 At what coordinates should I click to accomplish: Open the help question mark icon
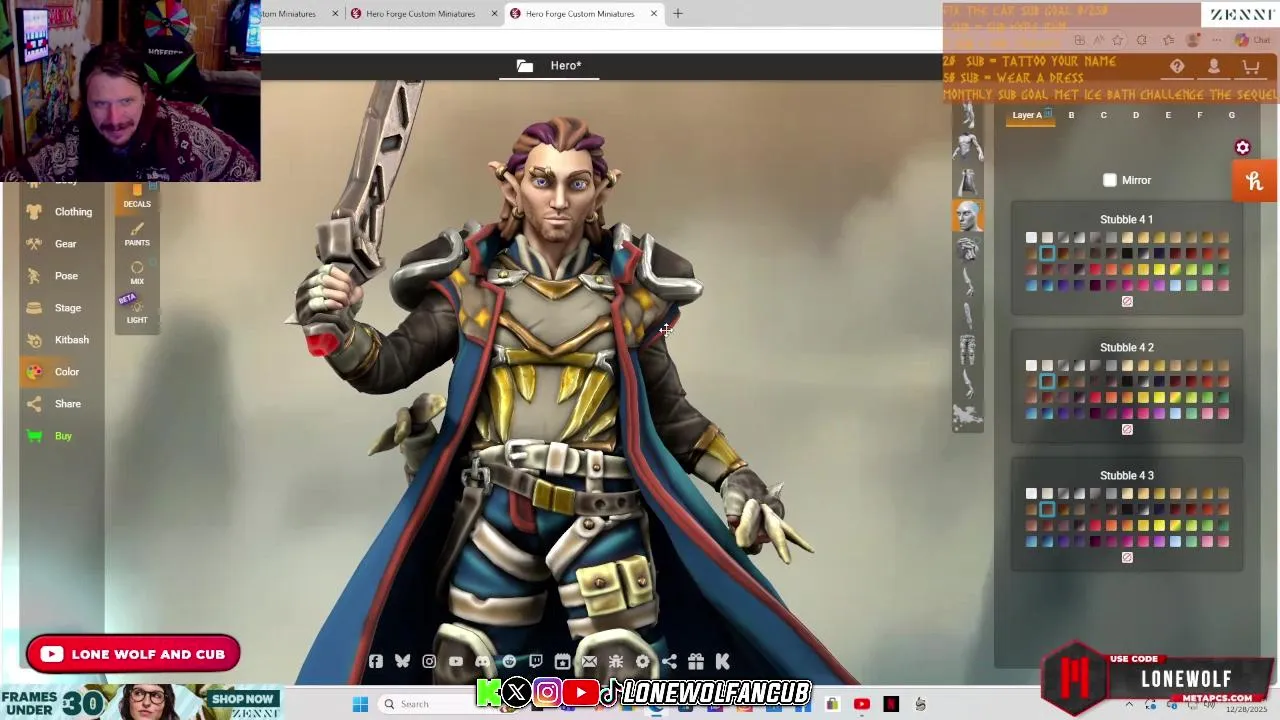coord(1177,67)
